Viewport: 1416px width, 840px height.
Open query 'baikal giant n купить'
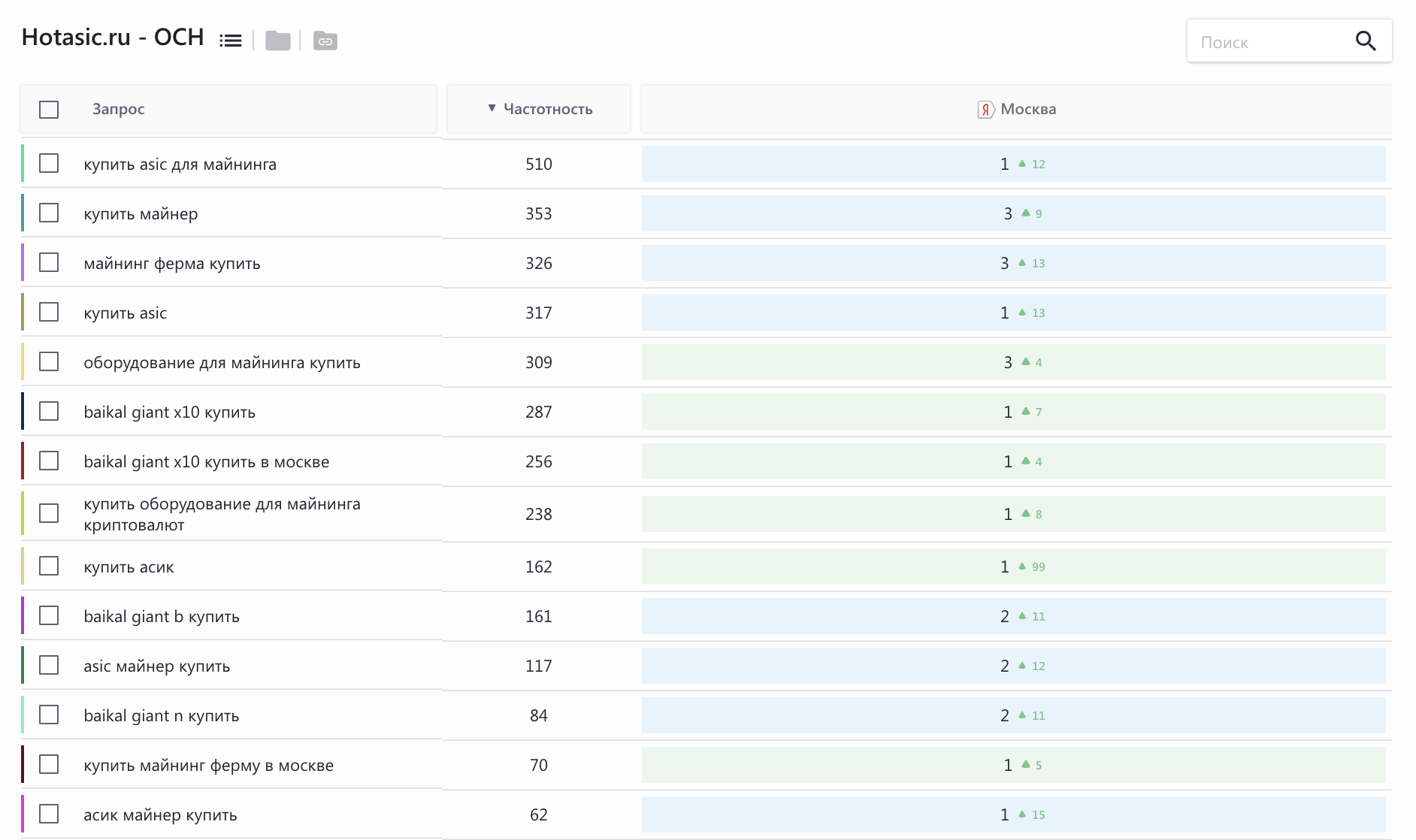click(x=162, y=716)
